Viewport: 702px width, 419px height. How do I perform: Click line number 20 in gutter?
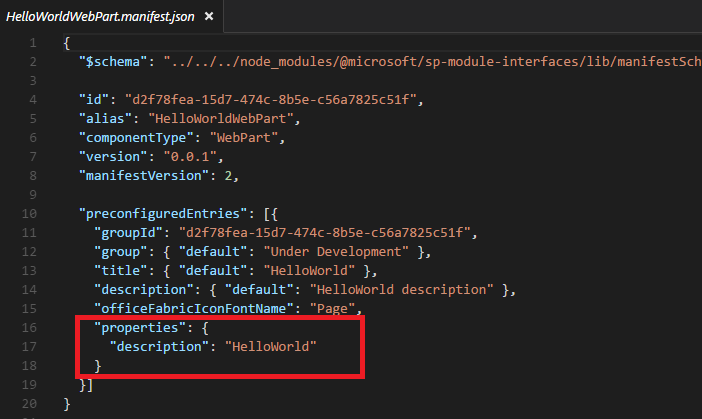coord(29,404)
